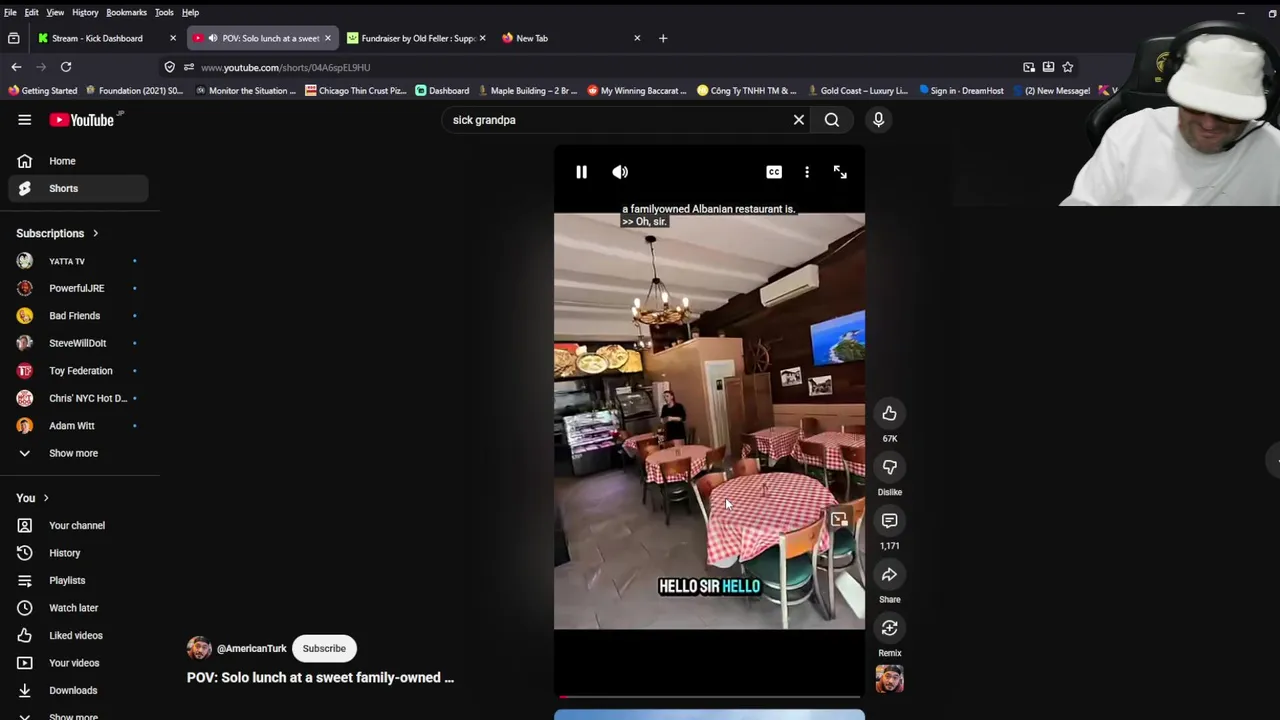Click the @AmericanTurk avatar
Viewport: 1280px width, 720px height.
(x=199, y=648)
